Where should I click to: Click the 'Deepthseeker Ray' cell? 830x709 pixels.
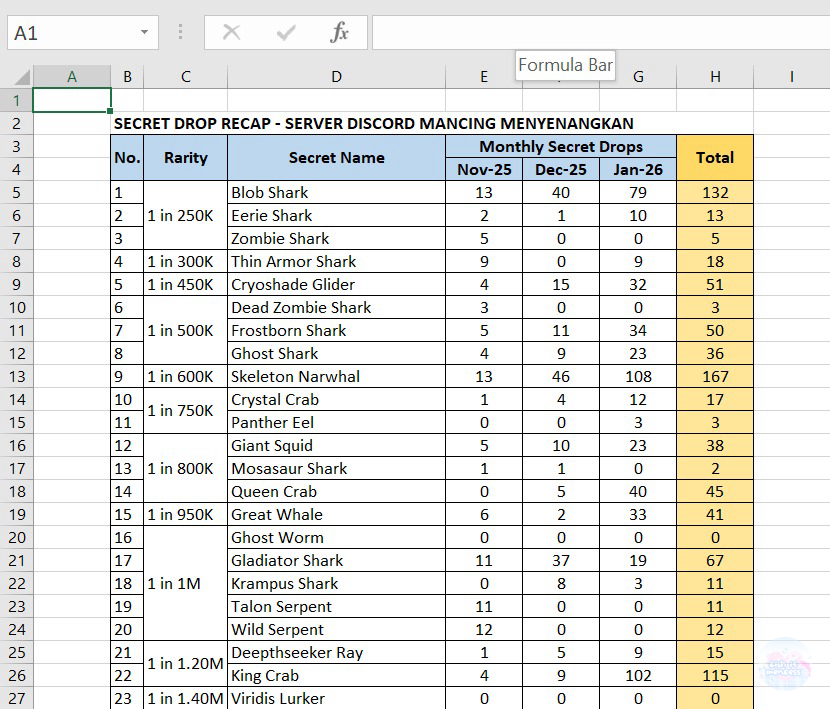coord(336,653)
